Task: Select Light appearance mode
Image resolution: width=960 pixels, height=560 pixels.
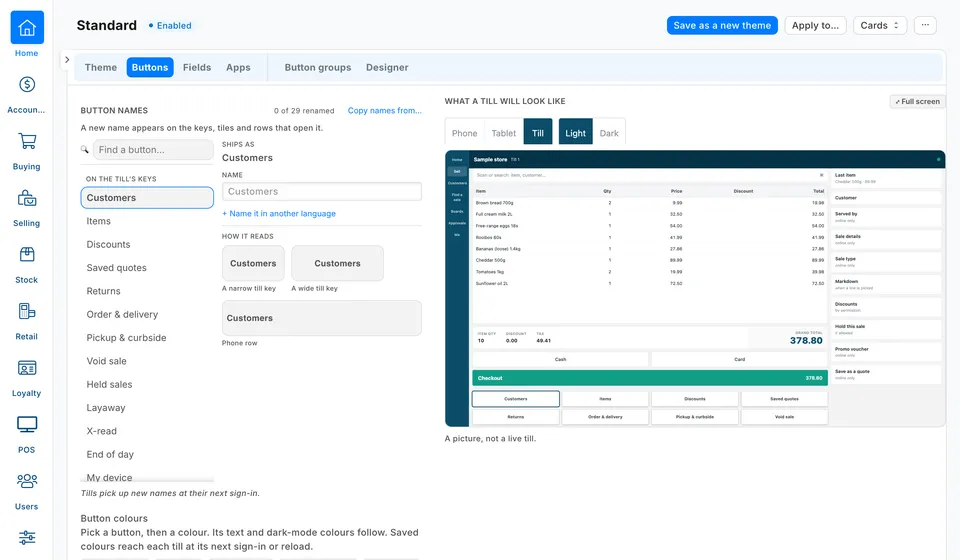Action: tap(575, 133)
